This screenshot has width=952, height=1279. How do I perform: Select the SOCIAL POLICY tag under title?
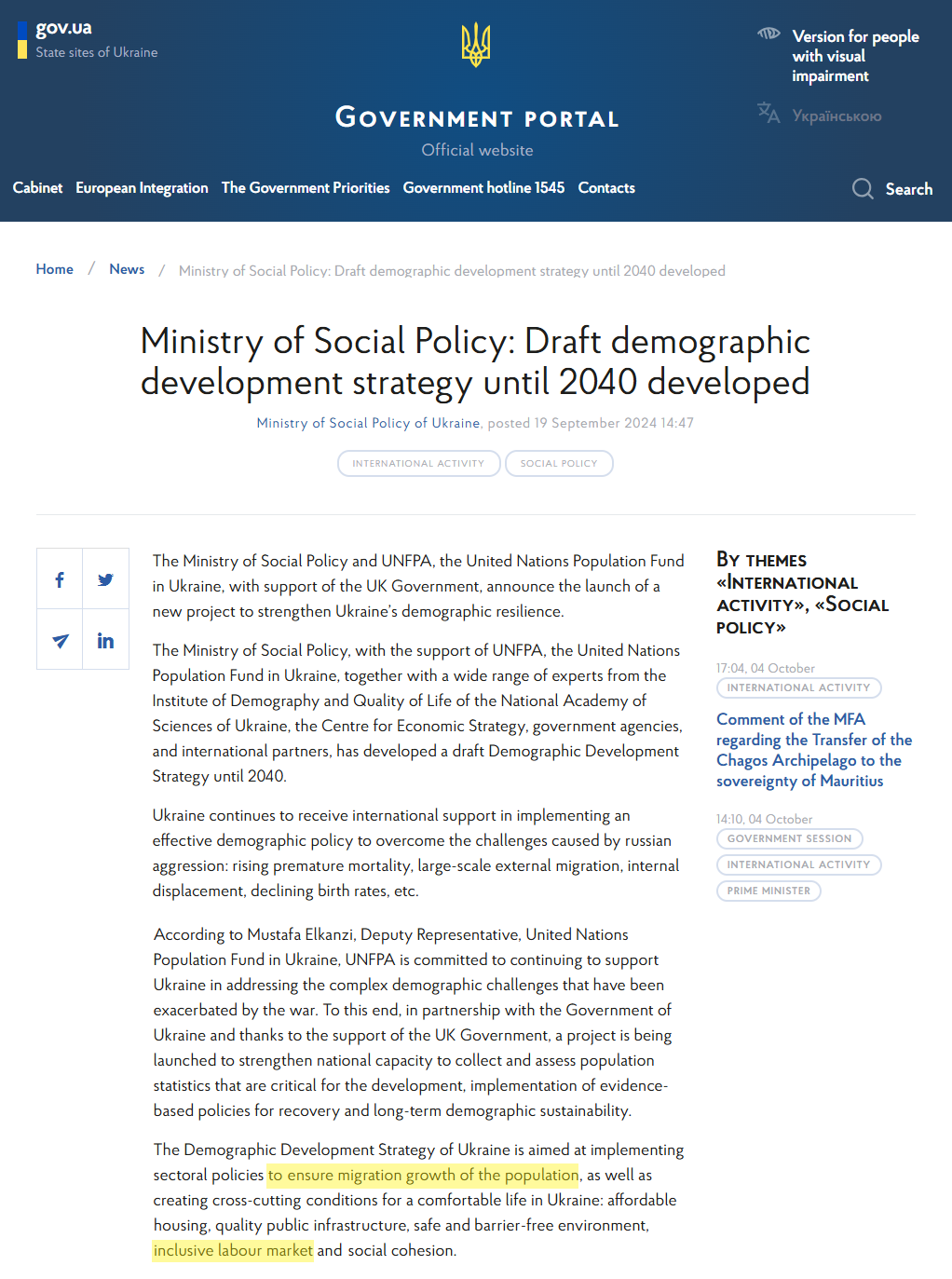559,463
